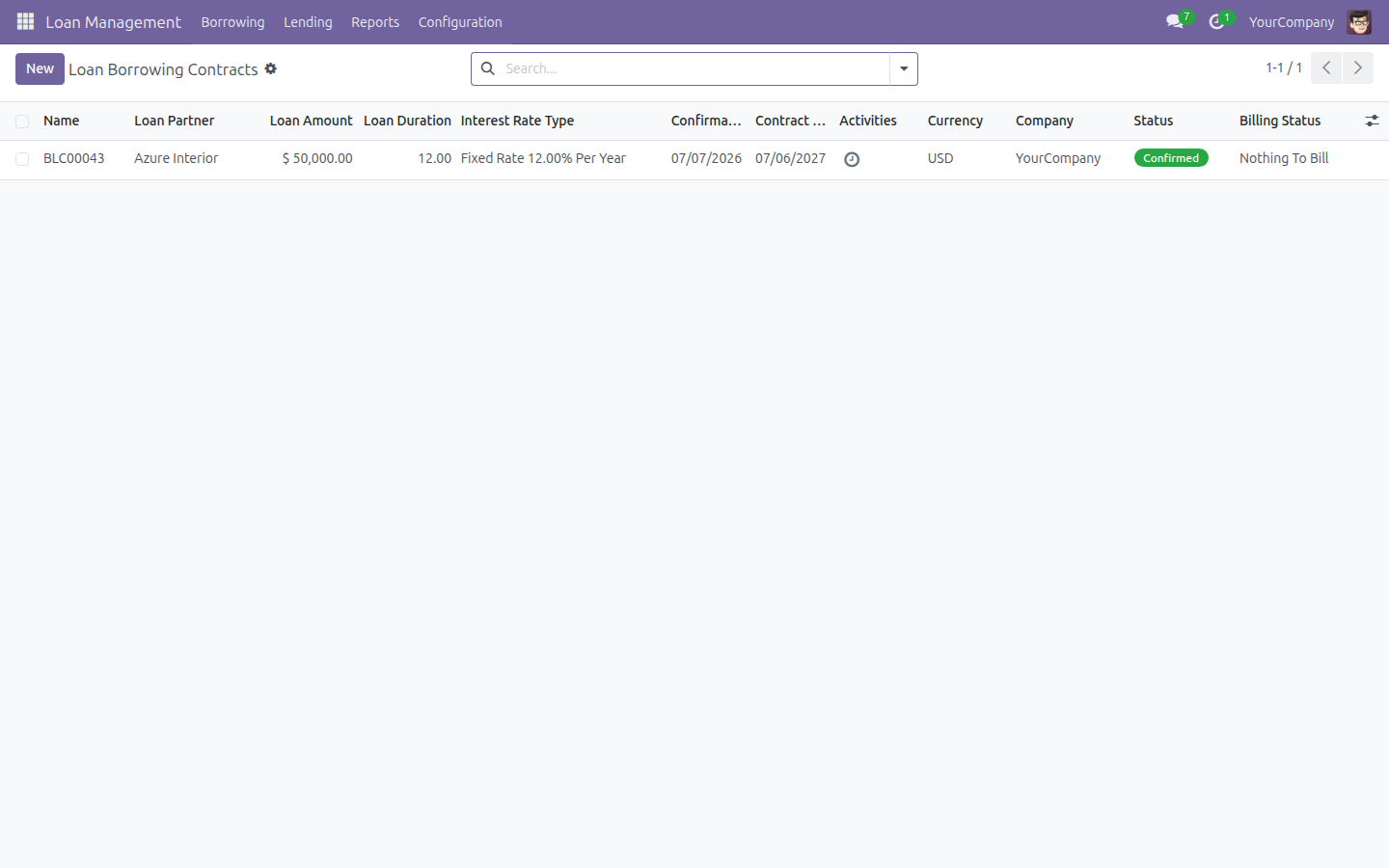
Task: Sort by Billing Status column header
Action: click(1280, 121)
